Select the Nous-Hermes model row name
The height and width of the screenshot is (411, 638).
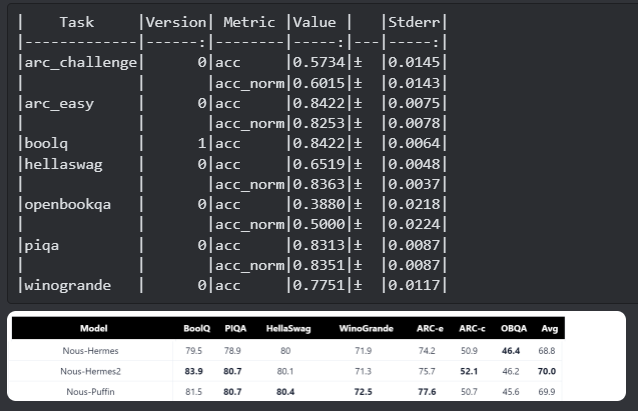coord(90,351)
